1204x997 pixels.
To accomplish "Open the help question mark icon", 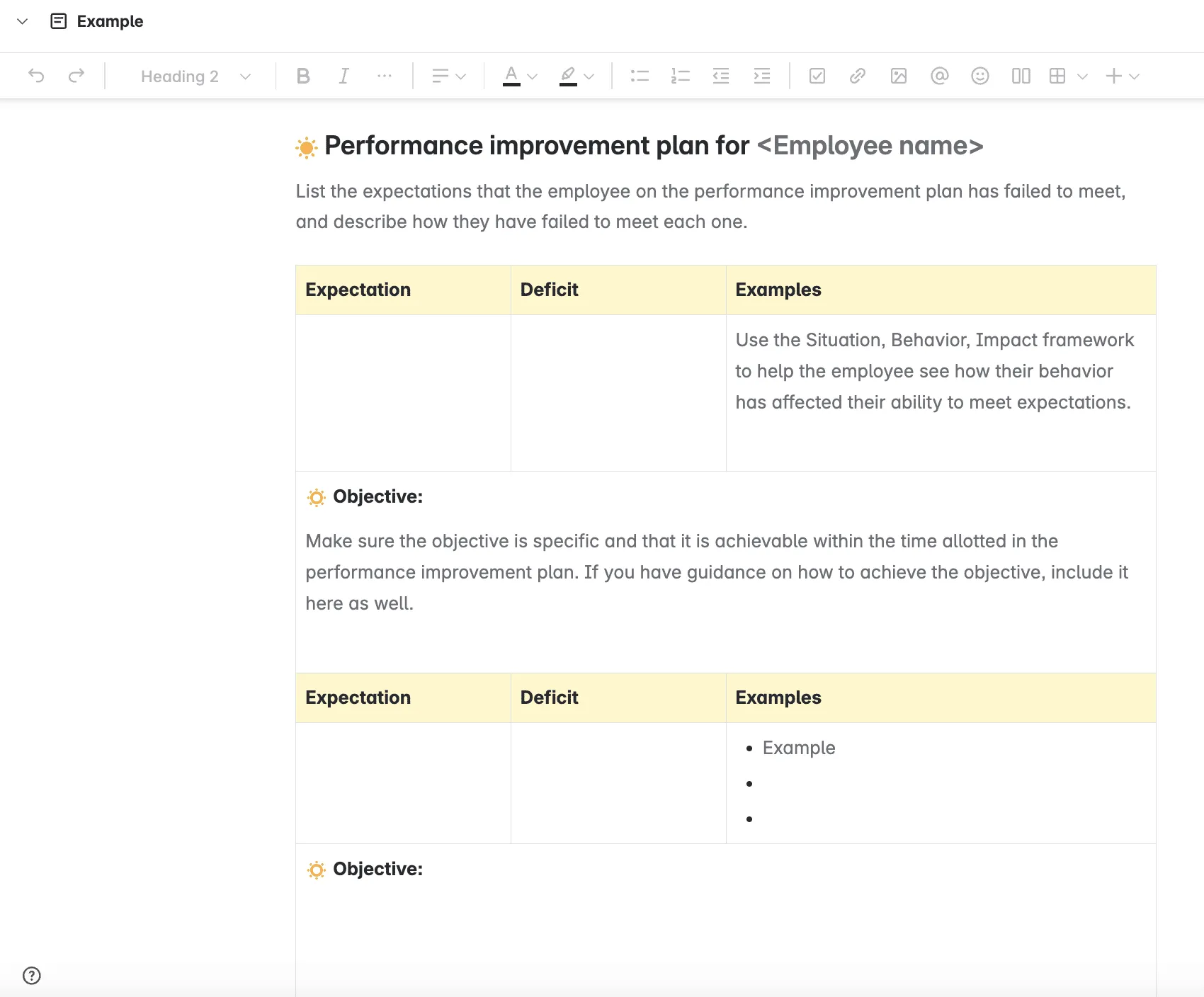I will pos(32,976).
